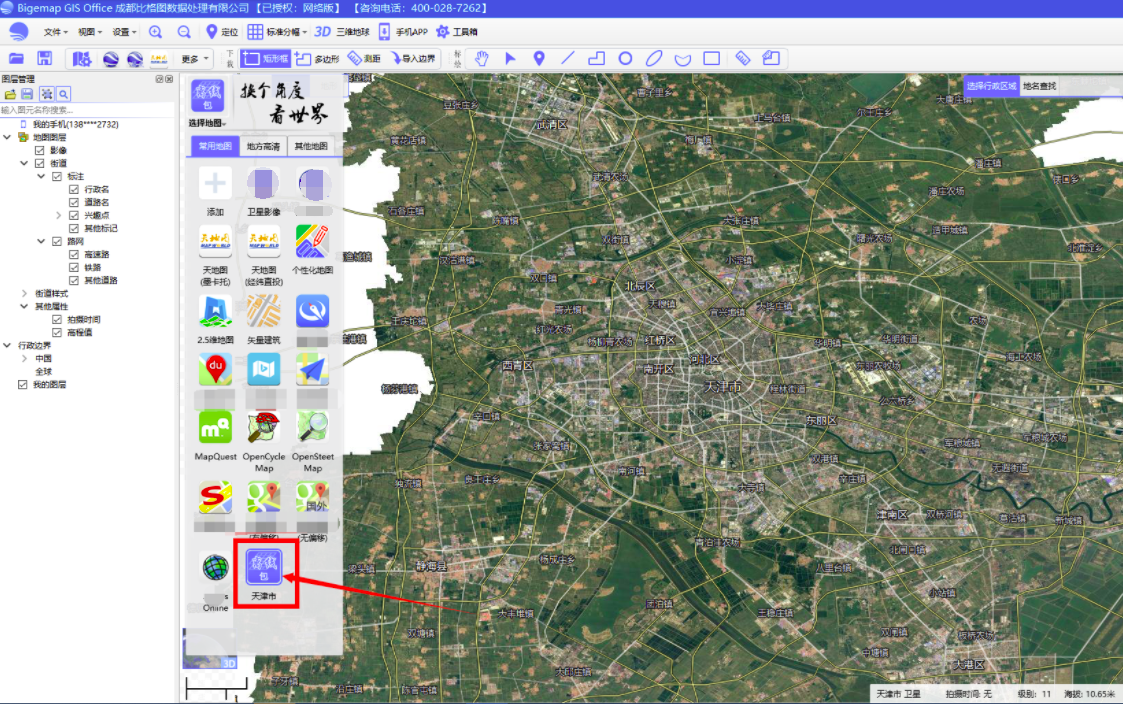Switch to the 地方高清 tab
This screenshot has height=704, width=1123.
click(x=263, y=146)
